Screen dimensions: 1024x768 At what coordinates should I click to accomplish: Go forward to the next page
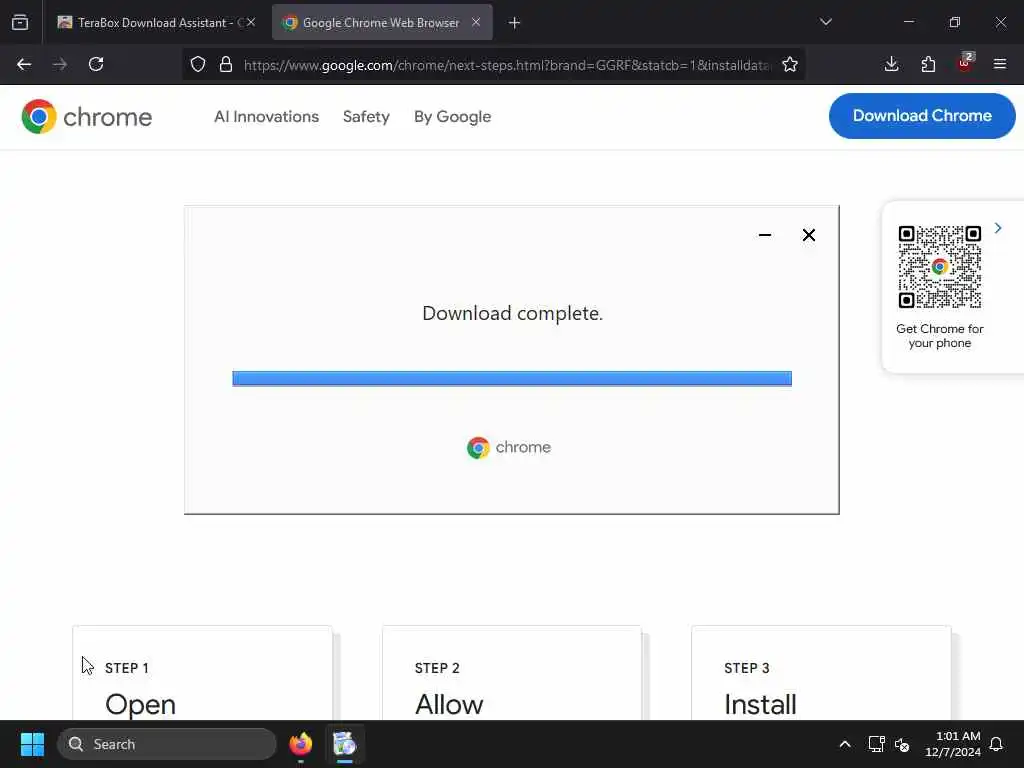(x=60, y=64)
